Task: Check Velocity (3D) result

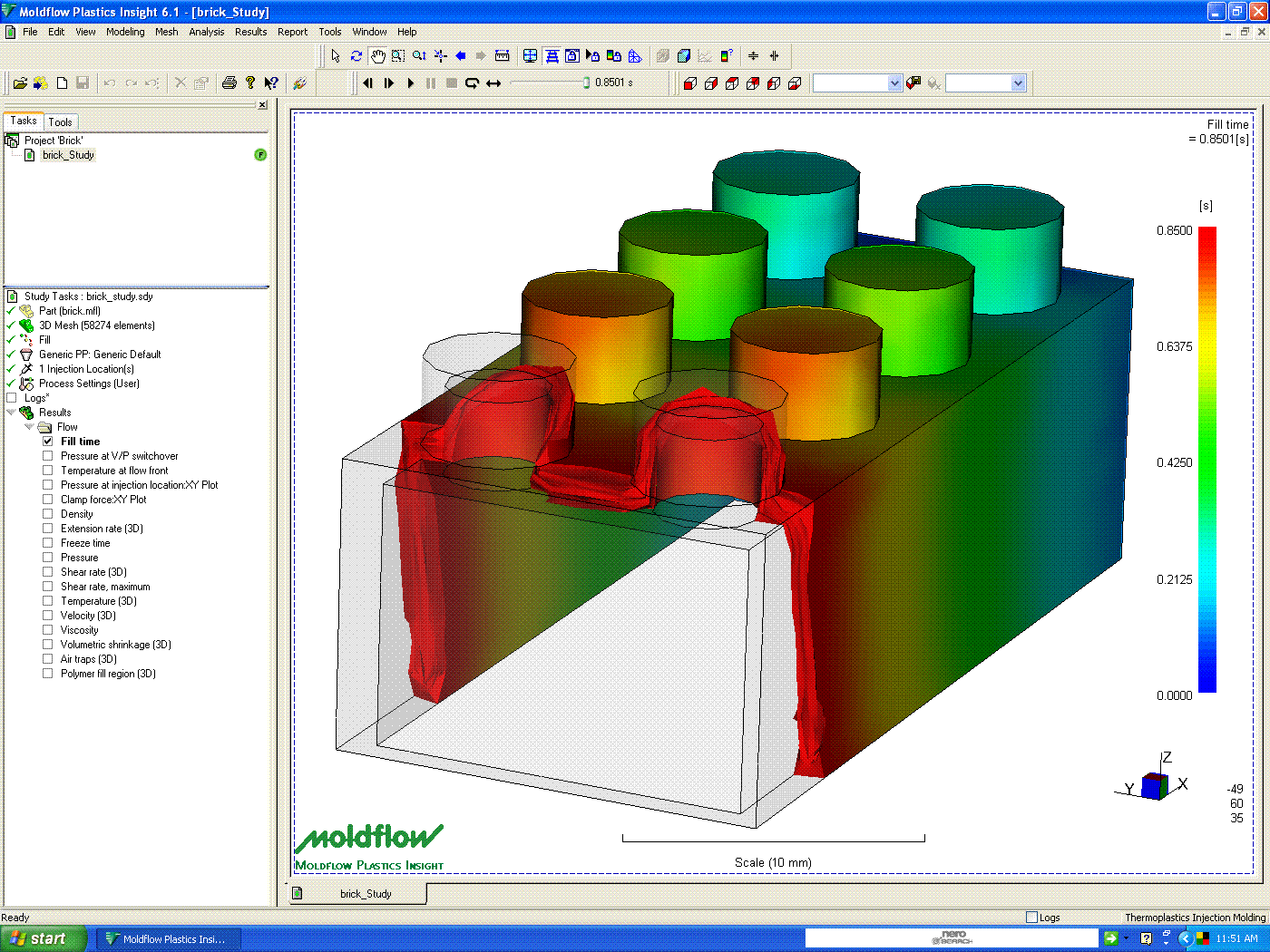Action: click(48, 616)
